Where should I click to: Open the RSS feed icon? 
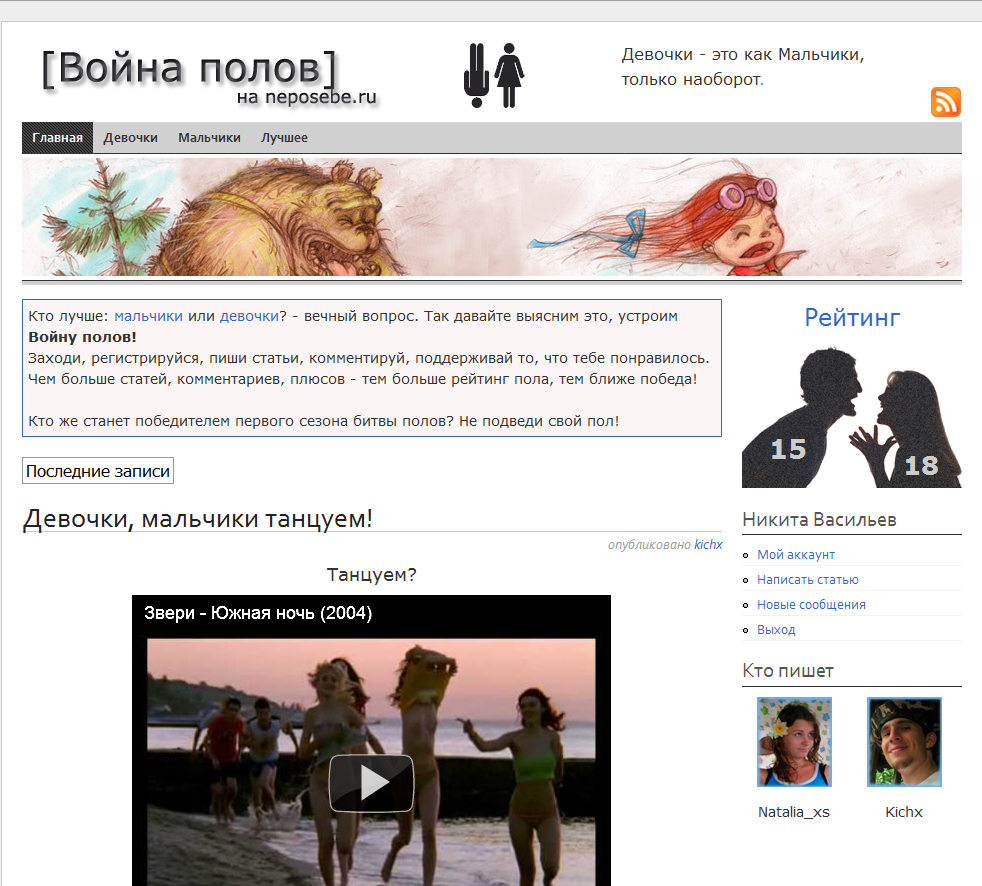click(x=945, y=102)
